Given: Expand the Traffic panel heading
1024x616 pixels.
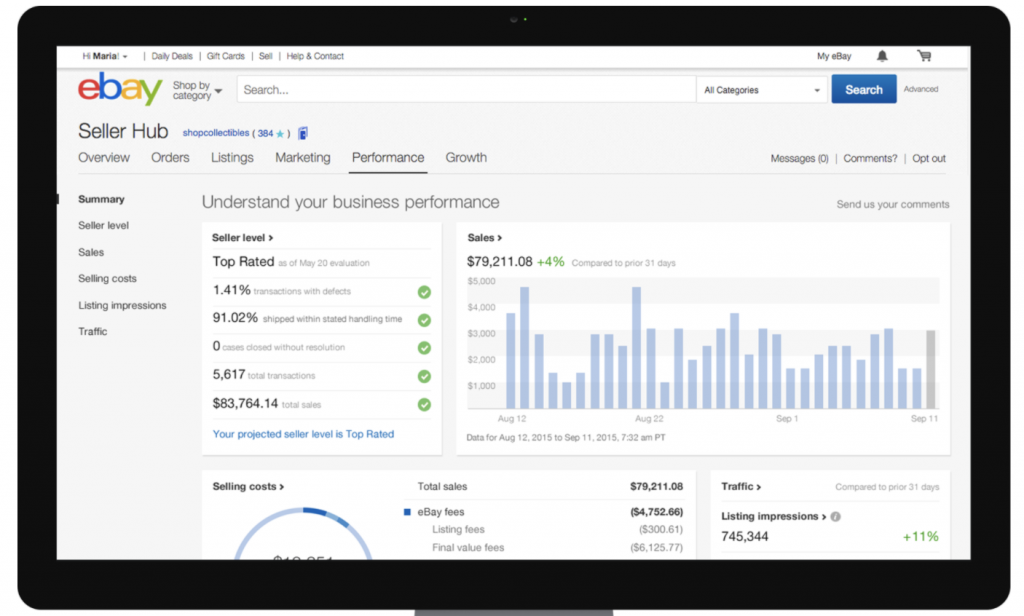Looking at the screenshot, I should click(741, 487).
